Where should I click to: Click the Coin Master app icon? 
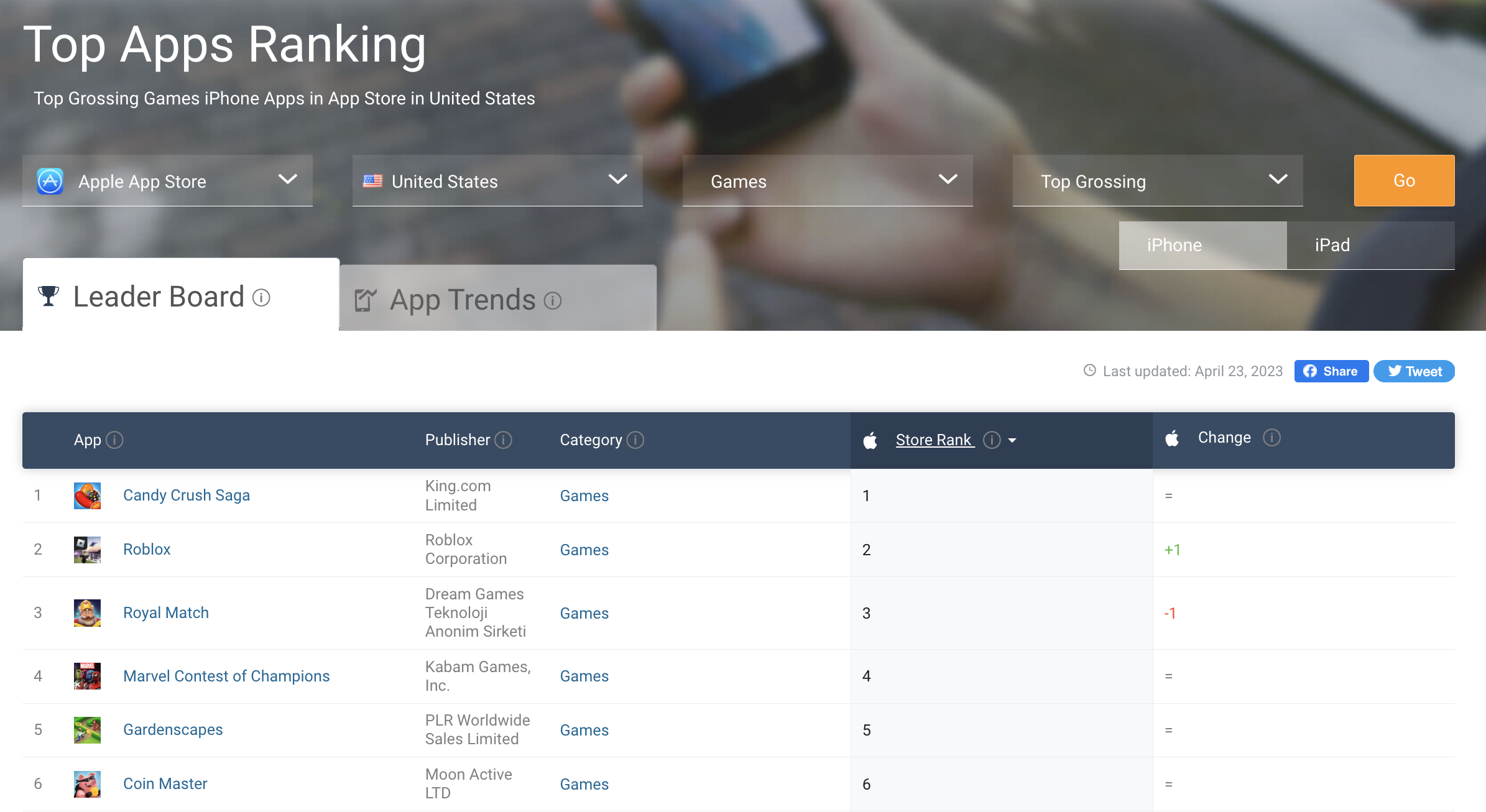tap(87, 784)
